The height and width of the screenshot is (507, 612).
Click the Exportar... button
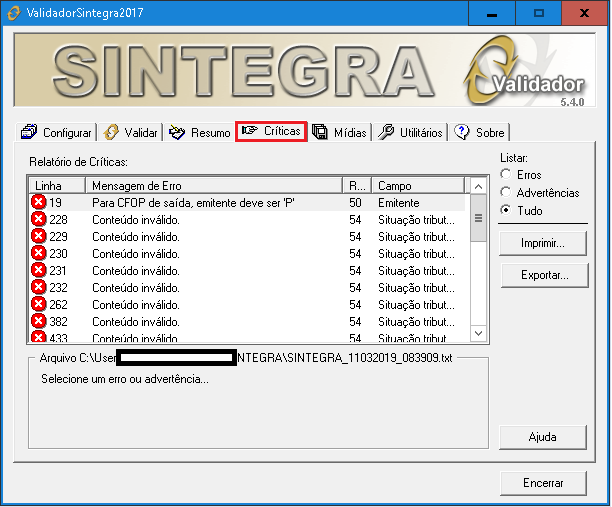544,275
